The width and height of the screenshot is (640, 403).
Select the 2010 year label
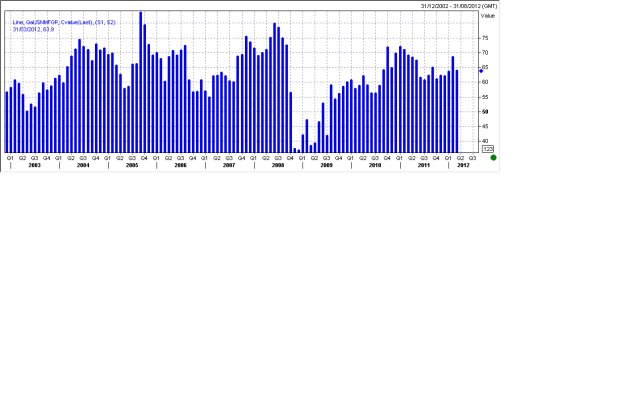(x=375, y=165)
